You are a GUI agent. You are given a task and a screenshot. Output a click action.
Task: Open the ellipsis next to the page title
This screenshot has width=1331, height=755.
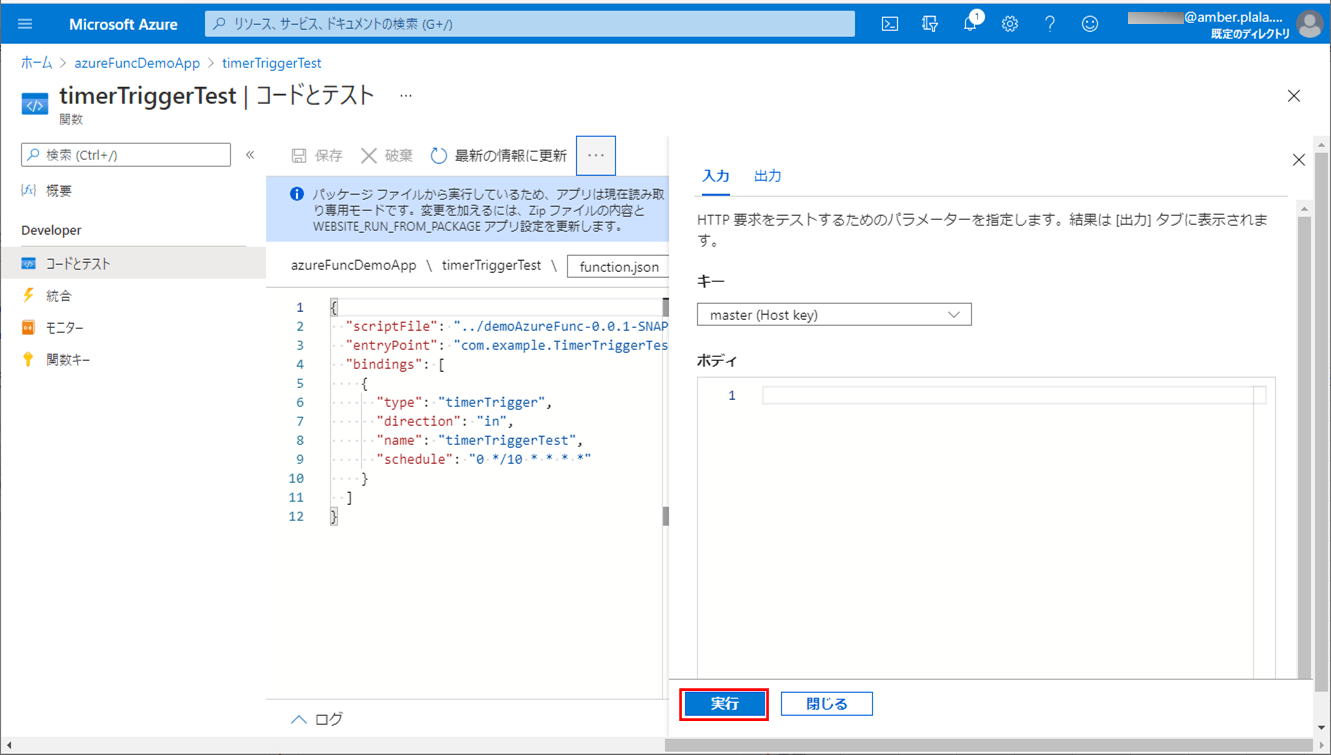[406, 96]
